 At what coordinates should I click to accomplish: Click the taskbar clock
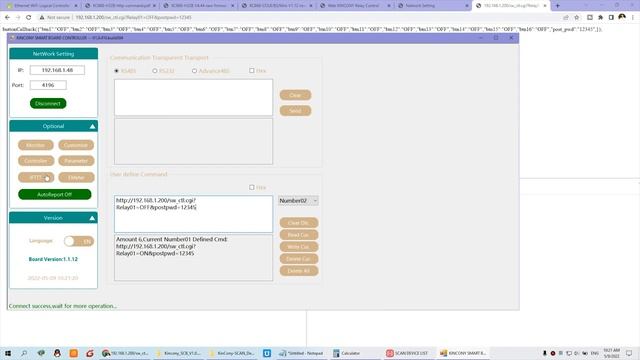tap(611, 353)
